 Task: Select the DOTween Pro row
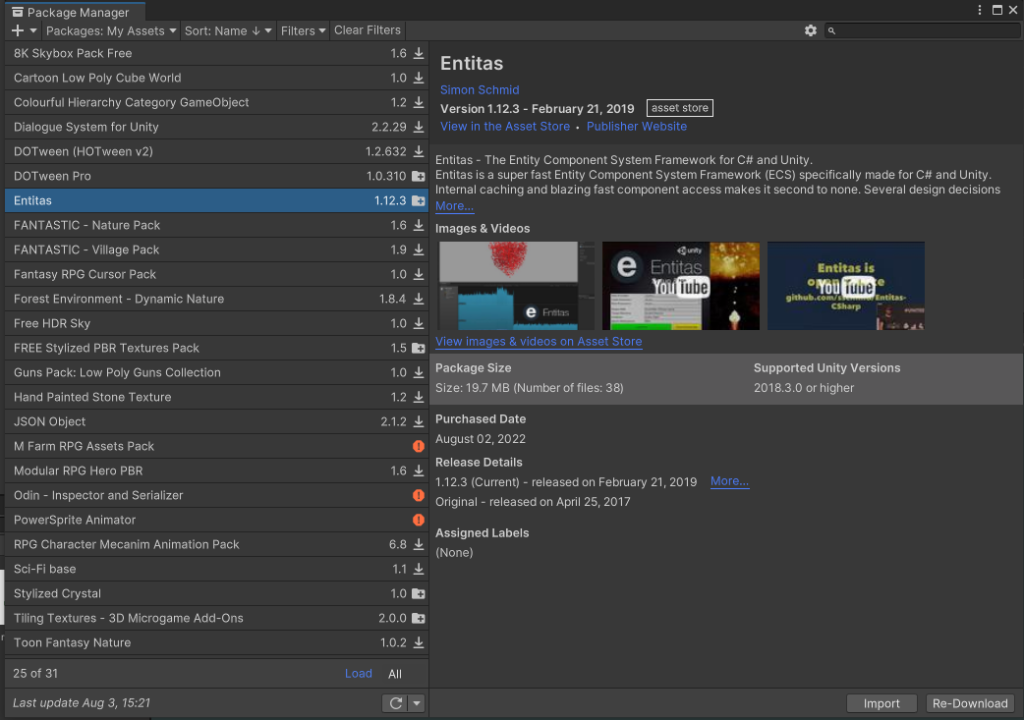pyautogui.click(x=216, y=176)
